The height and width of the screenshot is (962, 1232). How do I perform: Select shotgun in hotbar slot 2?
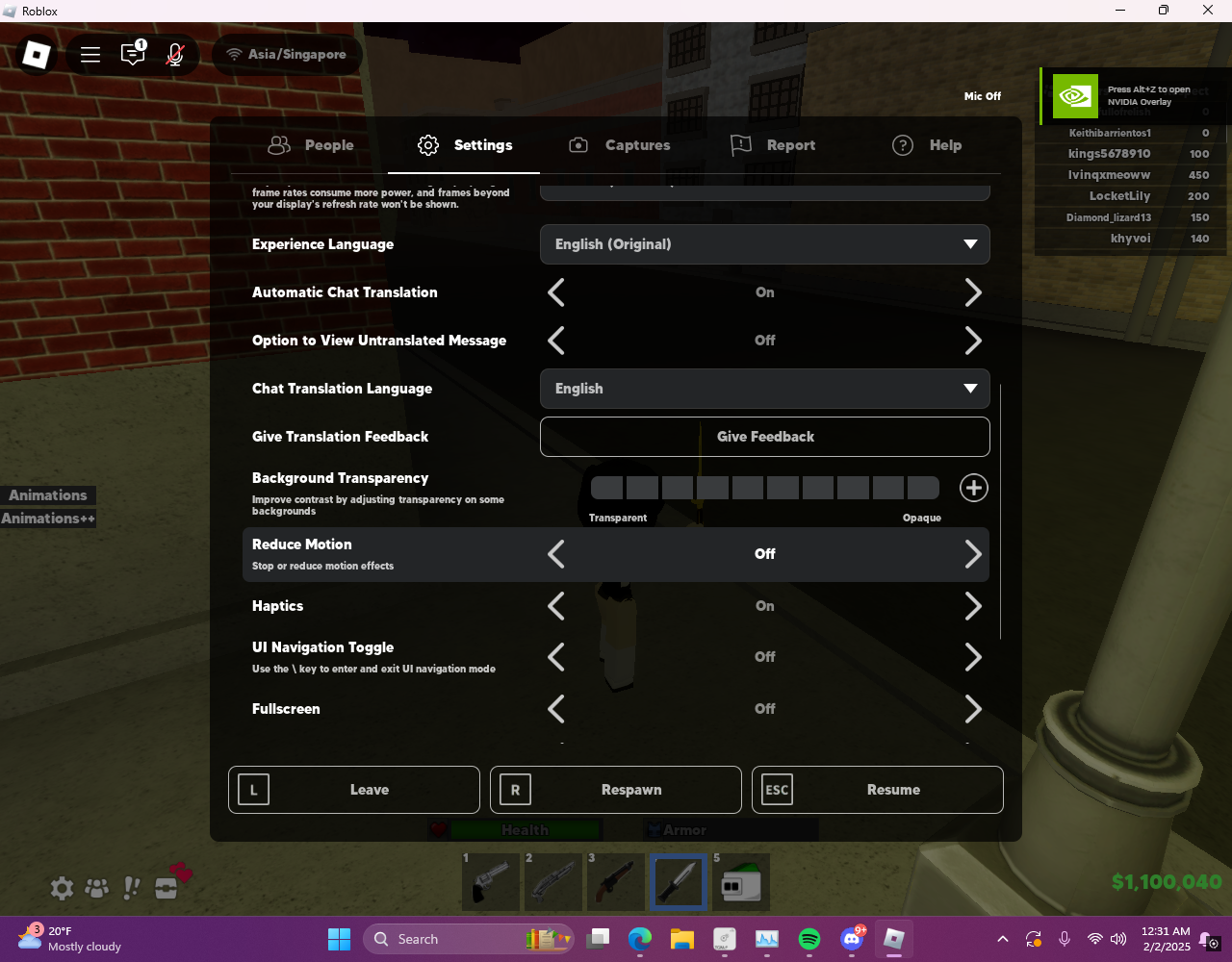[553, 881]
